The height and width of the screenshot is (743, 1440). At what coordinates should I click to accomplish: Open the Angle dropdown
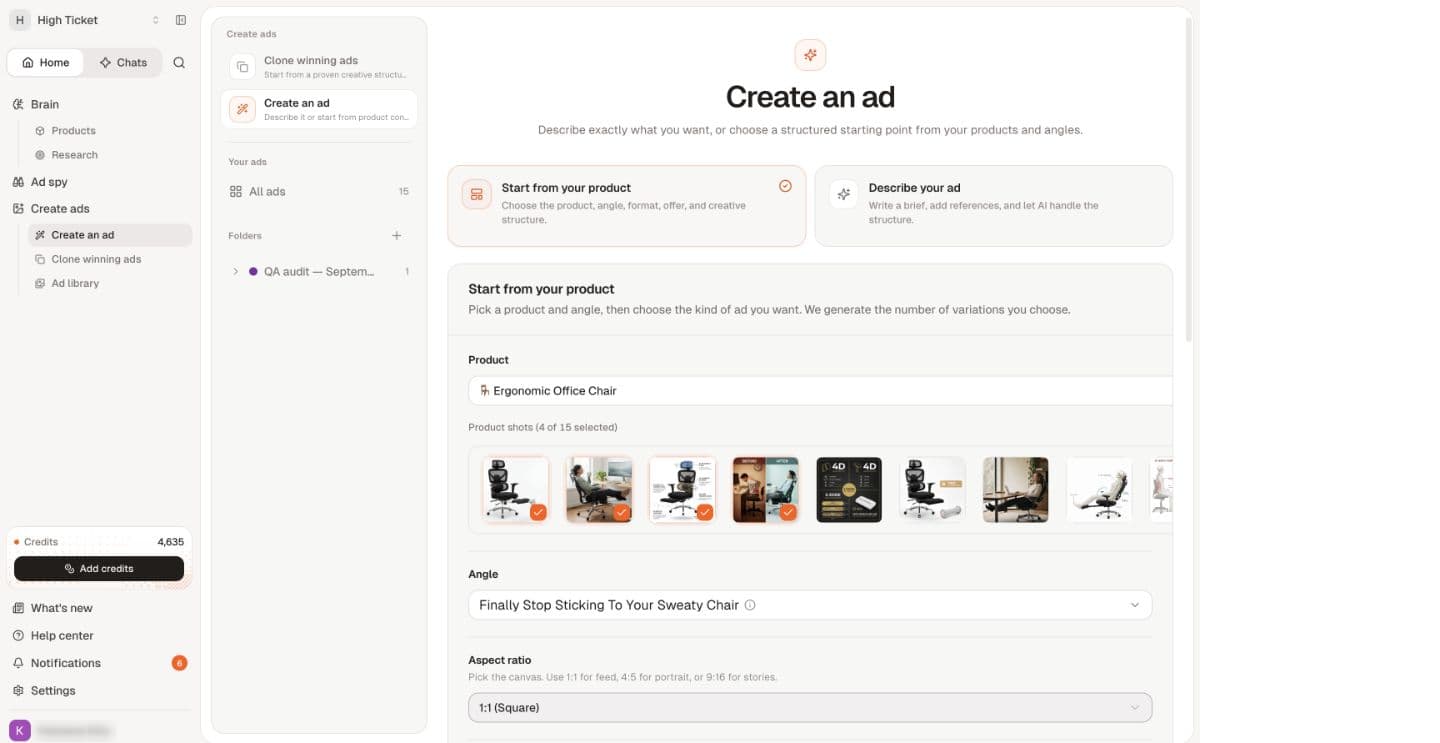pos(810,605)
